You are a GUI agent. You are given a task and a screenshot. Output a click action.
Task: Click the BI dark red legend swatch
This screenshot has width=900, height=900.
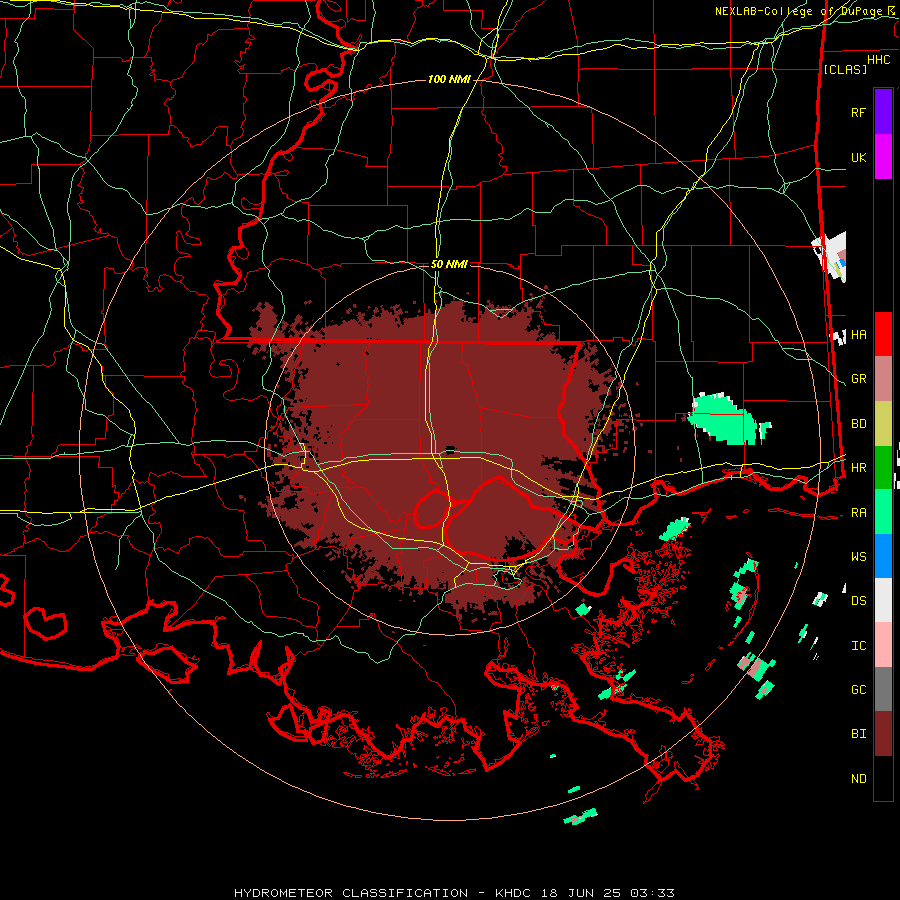(x=883, y=734)
